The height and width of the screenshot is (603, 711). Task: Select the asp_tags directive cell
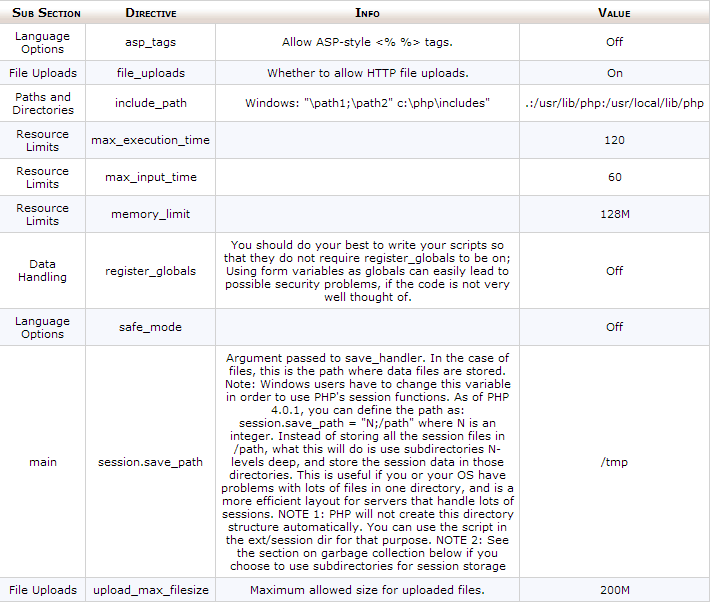(x=151, y=43)
